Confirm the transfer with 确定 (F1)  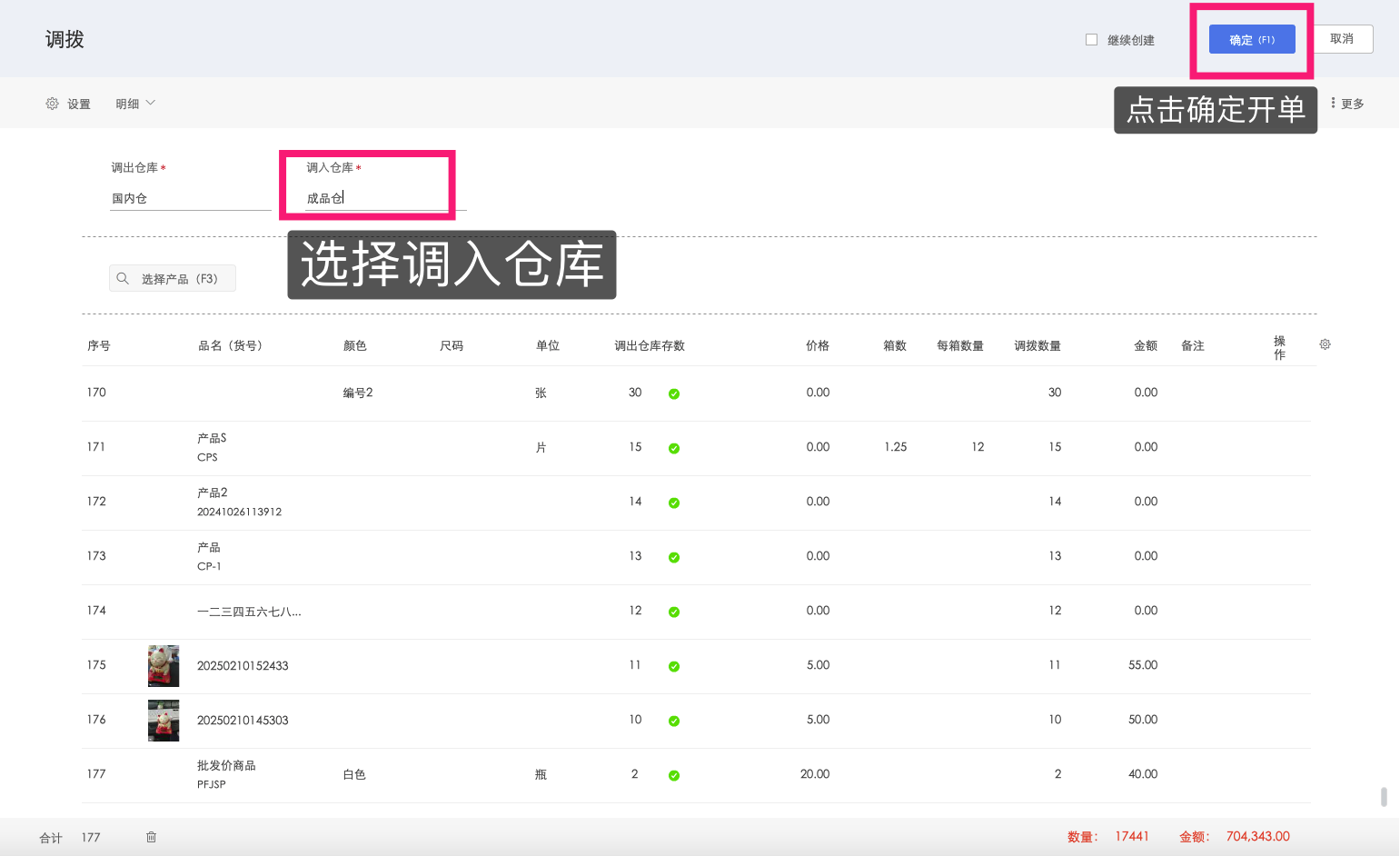pos(1252,39)
